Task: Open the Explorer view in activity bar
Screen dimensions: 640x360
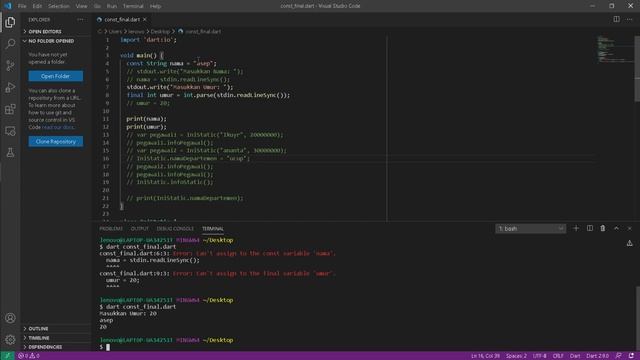Action: pos(10,22)
